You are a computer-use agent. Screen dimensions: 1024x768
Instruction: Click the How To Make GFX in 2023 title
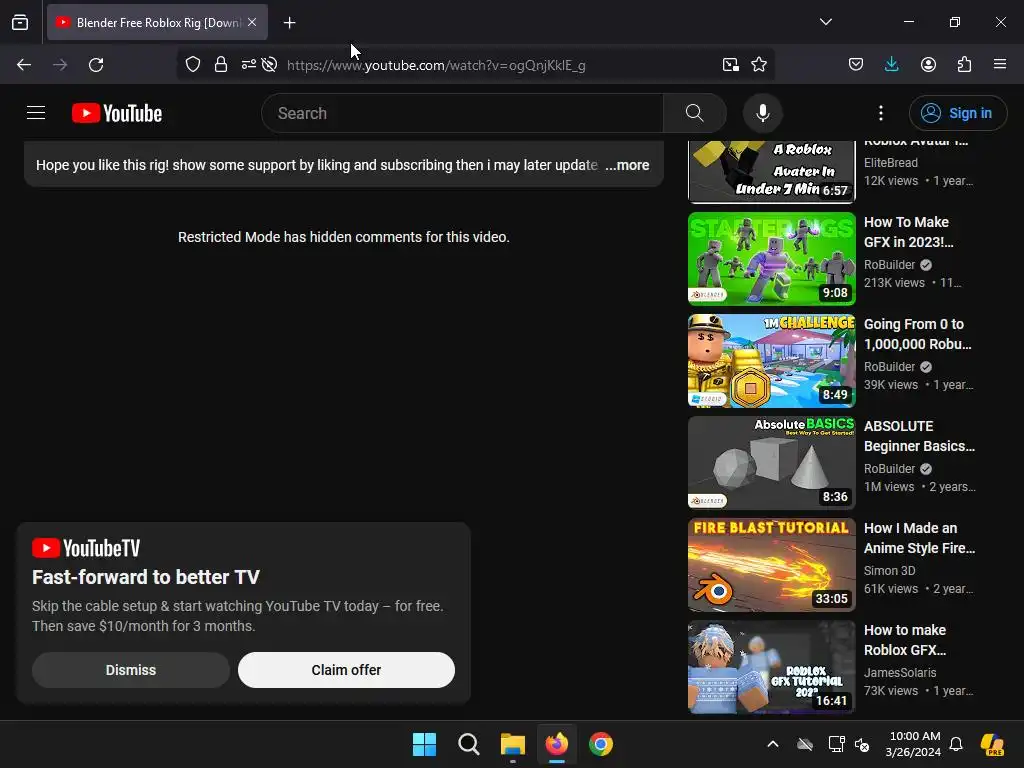click(x=908, y=232)
